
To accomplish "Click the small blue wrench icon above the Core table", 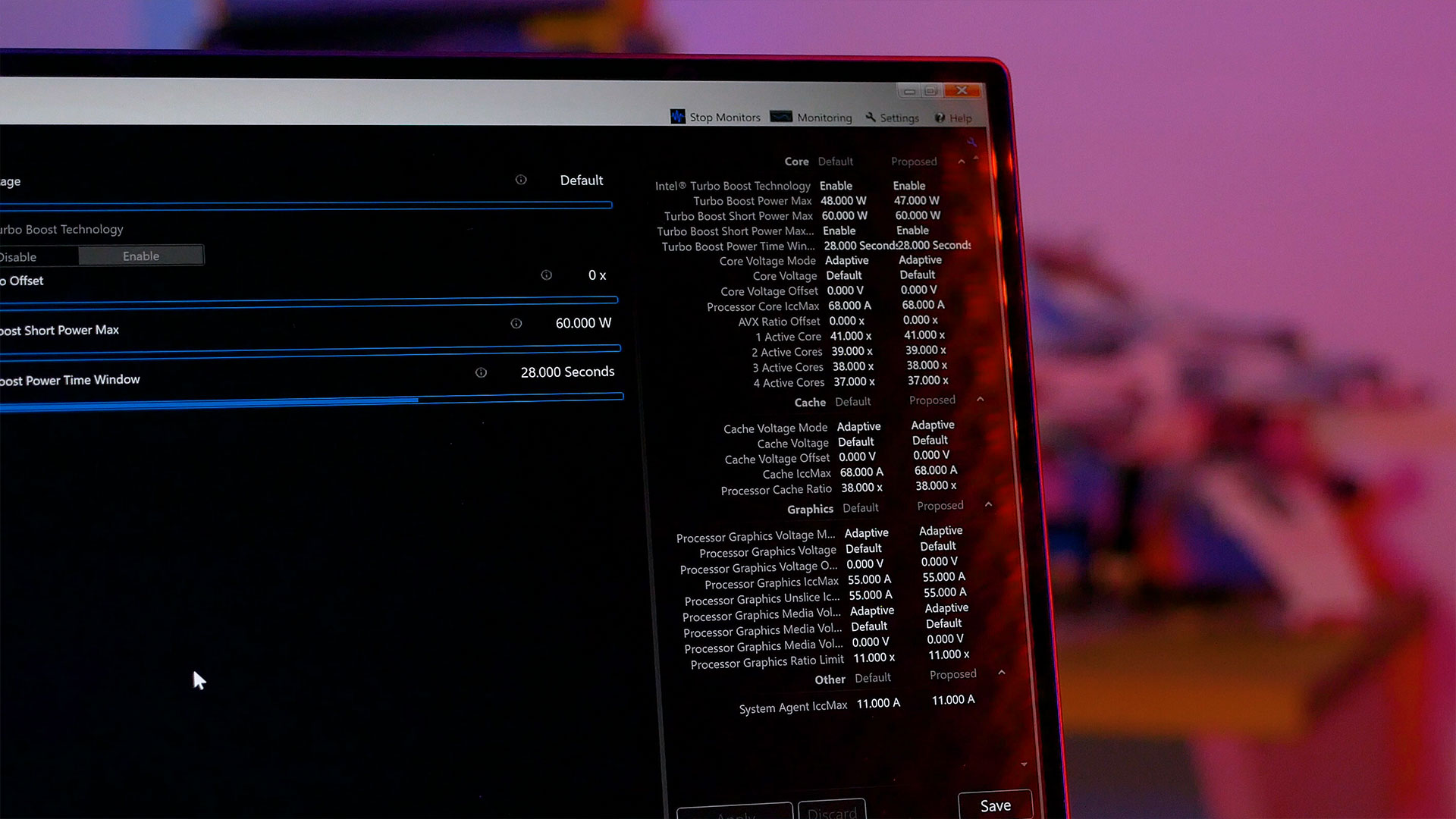I will tap(971, 142).
